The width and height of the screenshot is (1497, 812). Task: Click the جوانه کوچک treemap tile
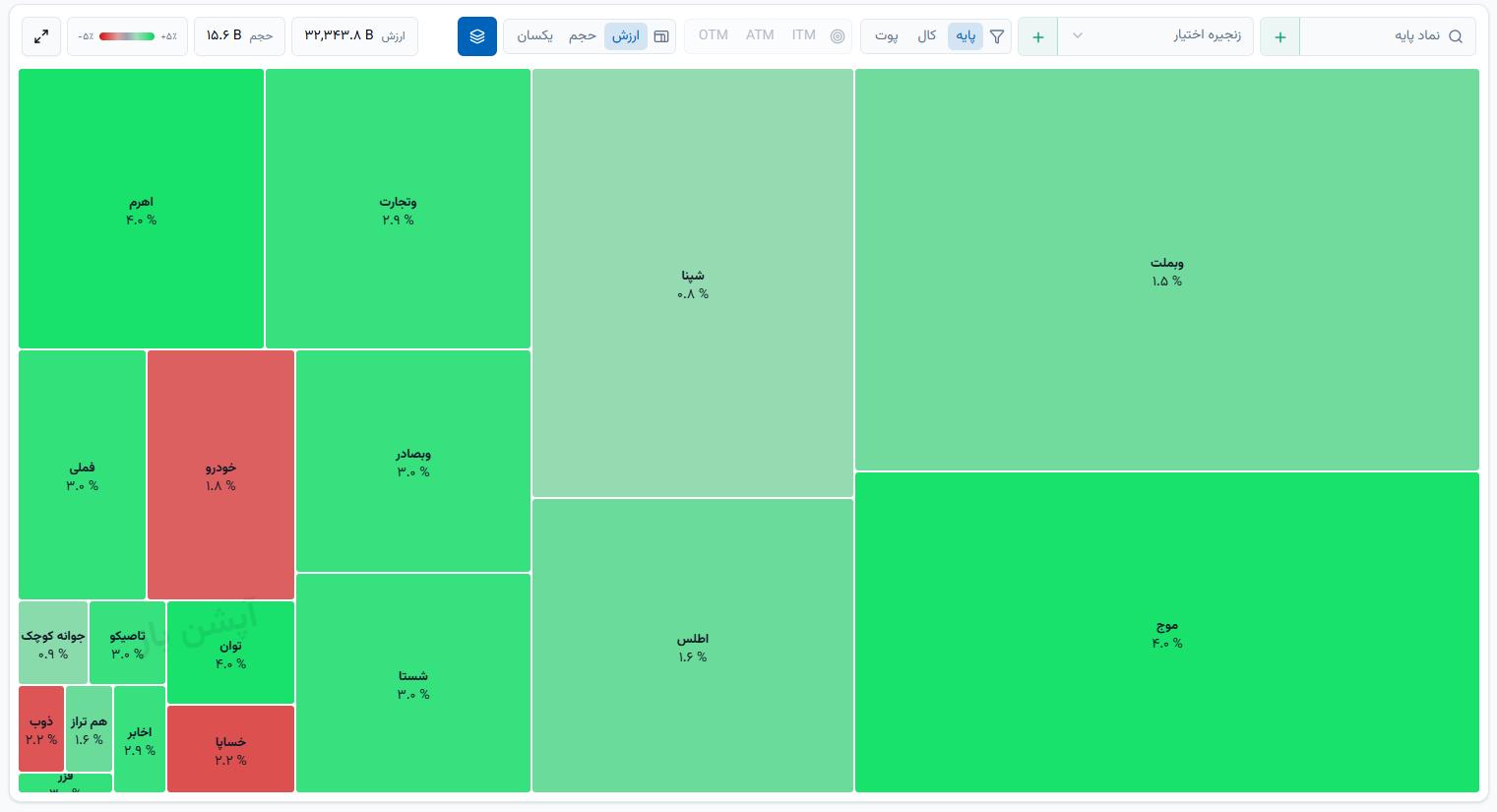click(x=53, y=643)
